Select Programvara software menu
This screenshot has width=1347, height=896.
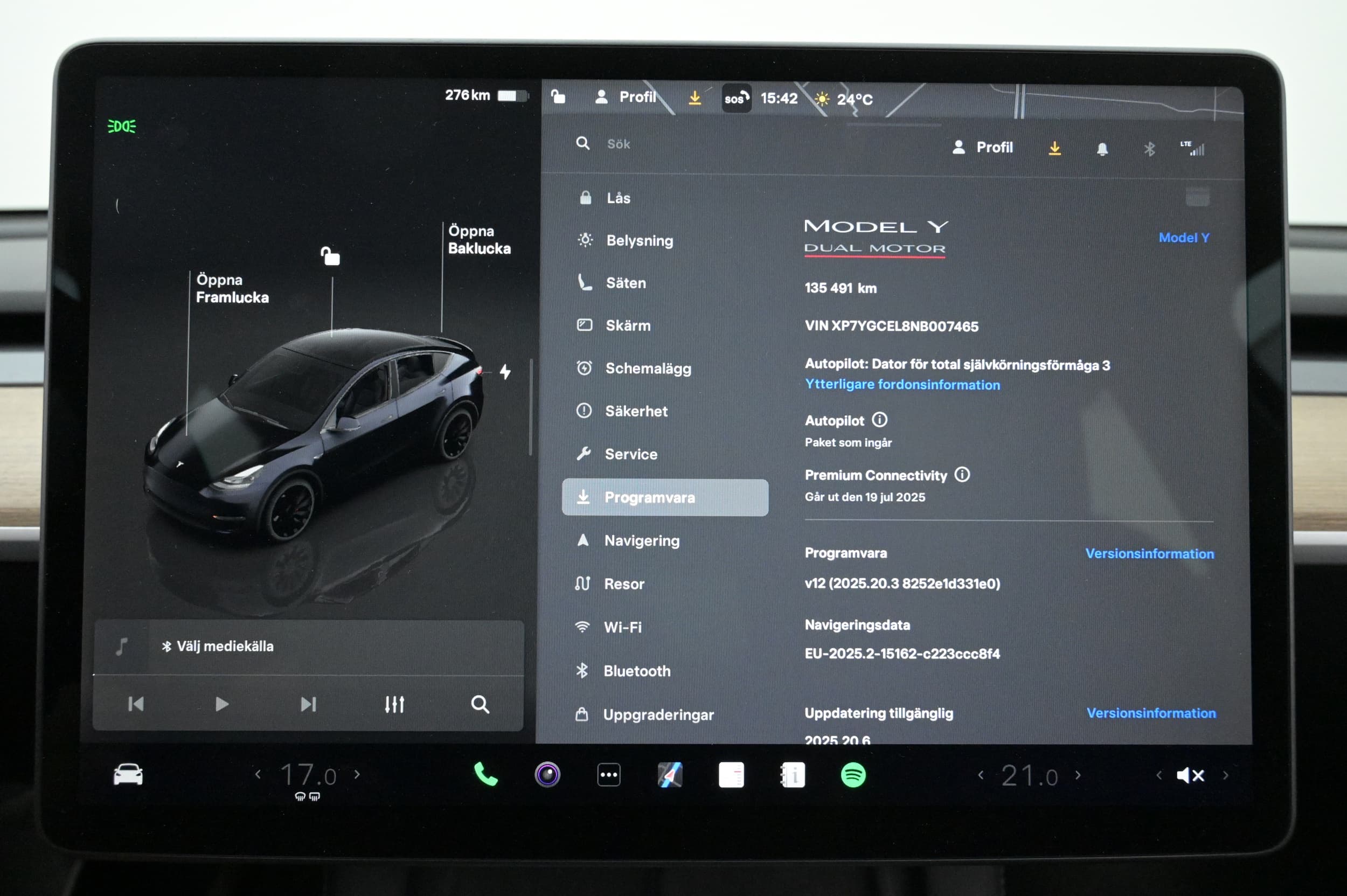pyautogui.click(x=665, y=497)
